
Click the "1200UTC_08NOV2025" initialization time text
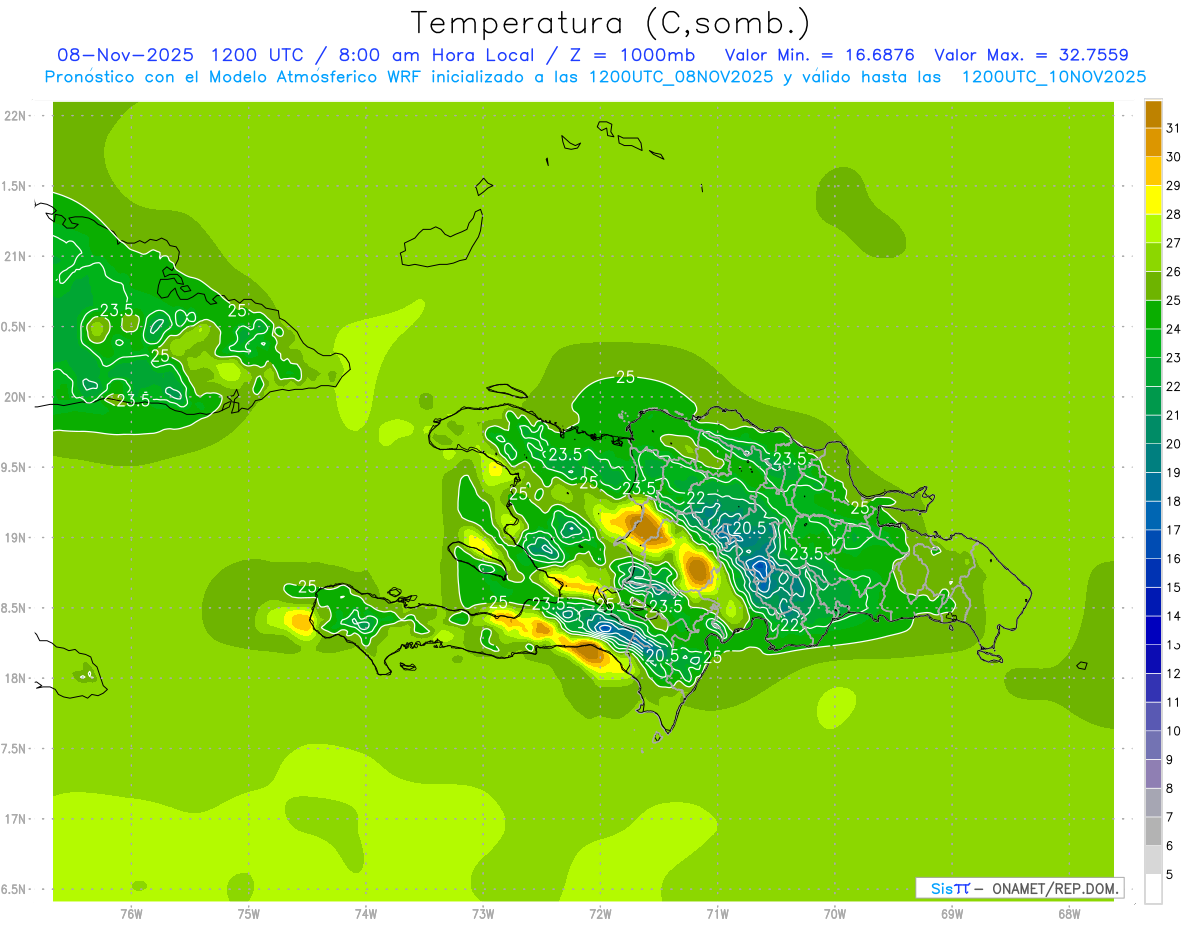point(681,77)
